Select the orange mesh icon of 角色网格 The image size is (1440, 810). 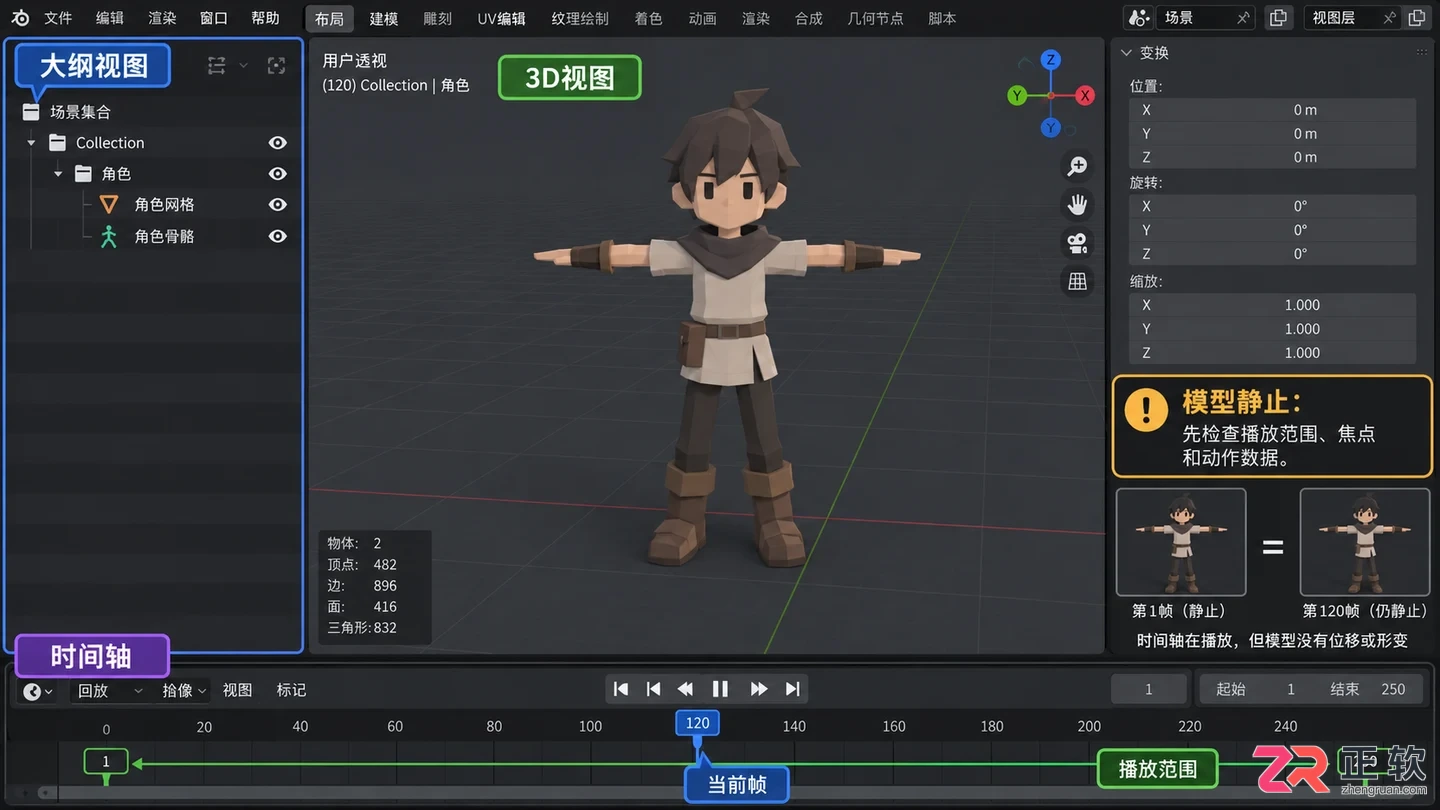pyautogui.click(x=109, y=204)
